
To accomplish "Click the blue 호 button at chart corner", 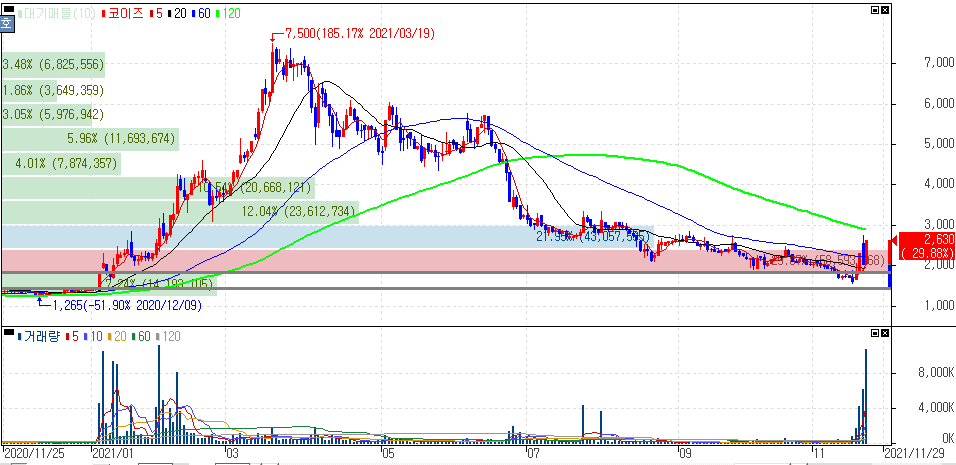I will 7,23.
